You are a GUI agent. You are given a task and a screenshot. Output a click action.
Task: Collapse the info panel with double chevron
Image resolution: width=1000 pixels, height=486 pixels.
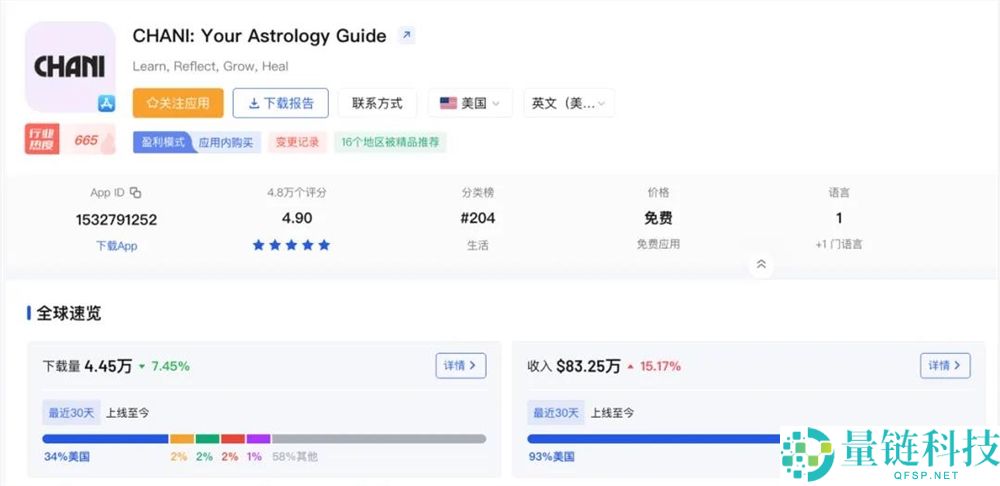[761, 264]
